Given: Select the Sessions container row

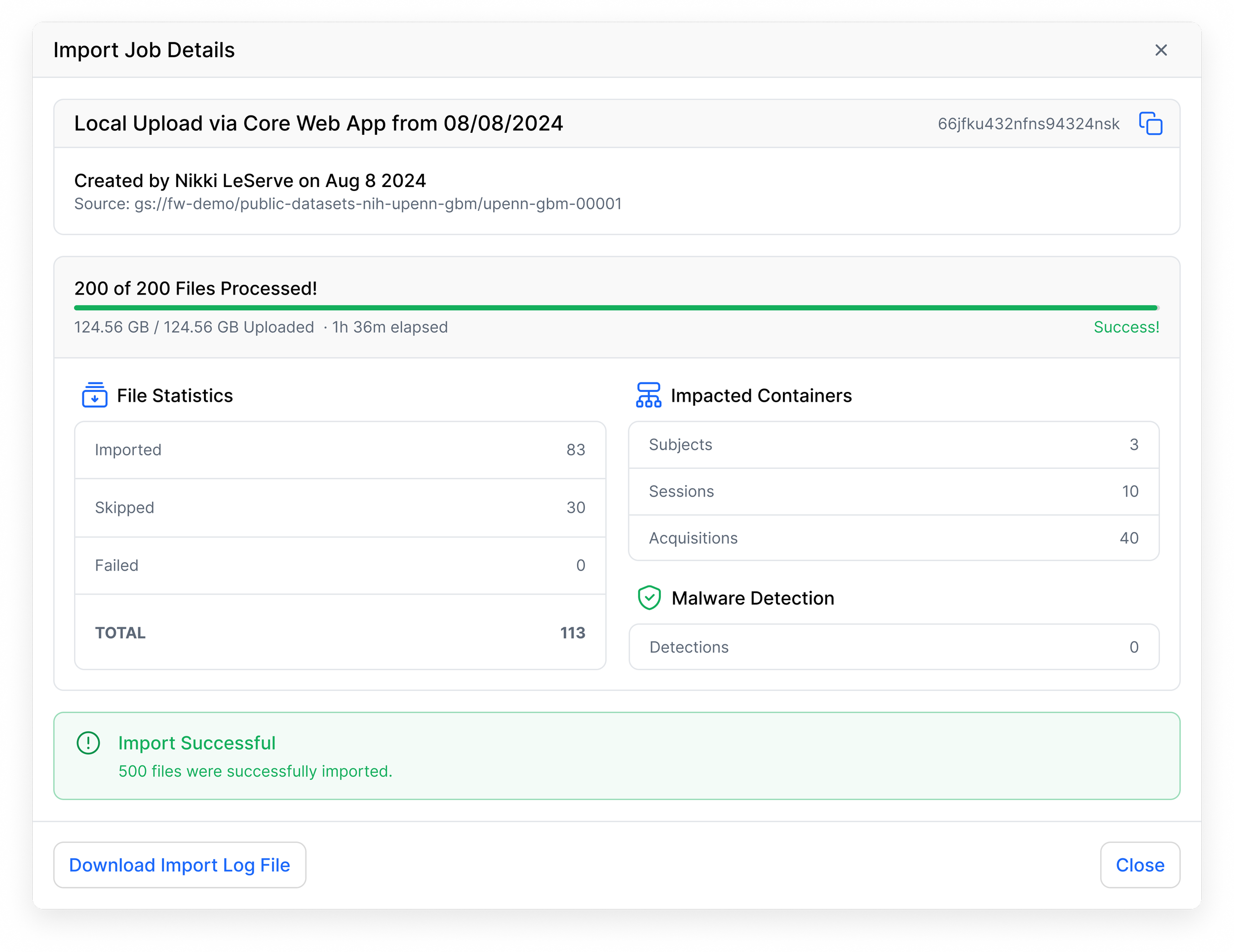Looking at the screenshot, I should tap(893, 492).
